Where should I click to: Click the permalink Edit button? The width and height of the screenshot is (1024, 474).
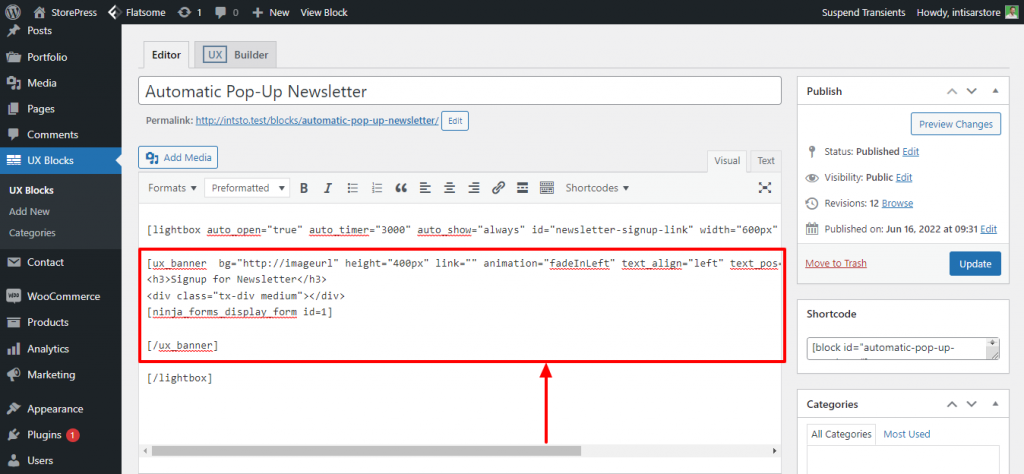[x=455, y=121]
